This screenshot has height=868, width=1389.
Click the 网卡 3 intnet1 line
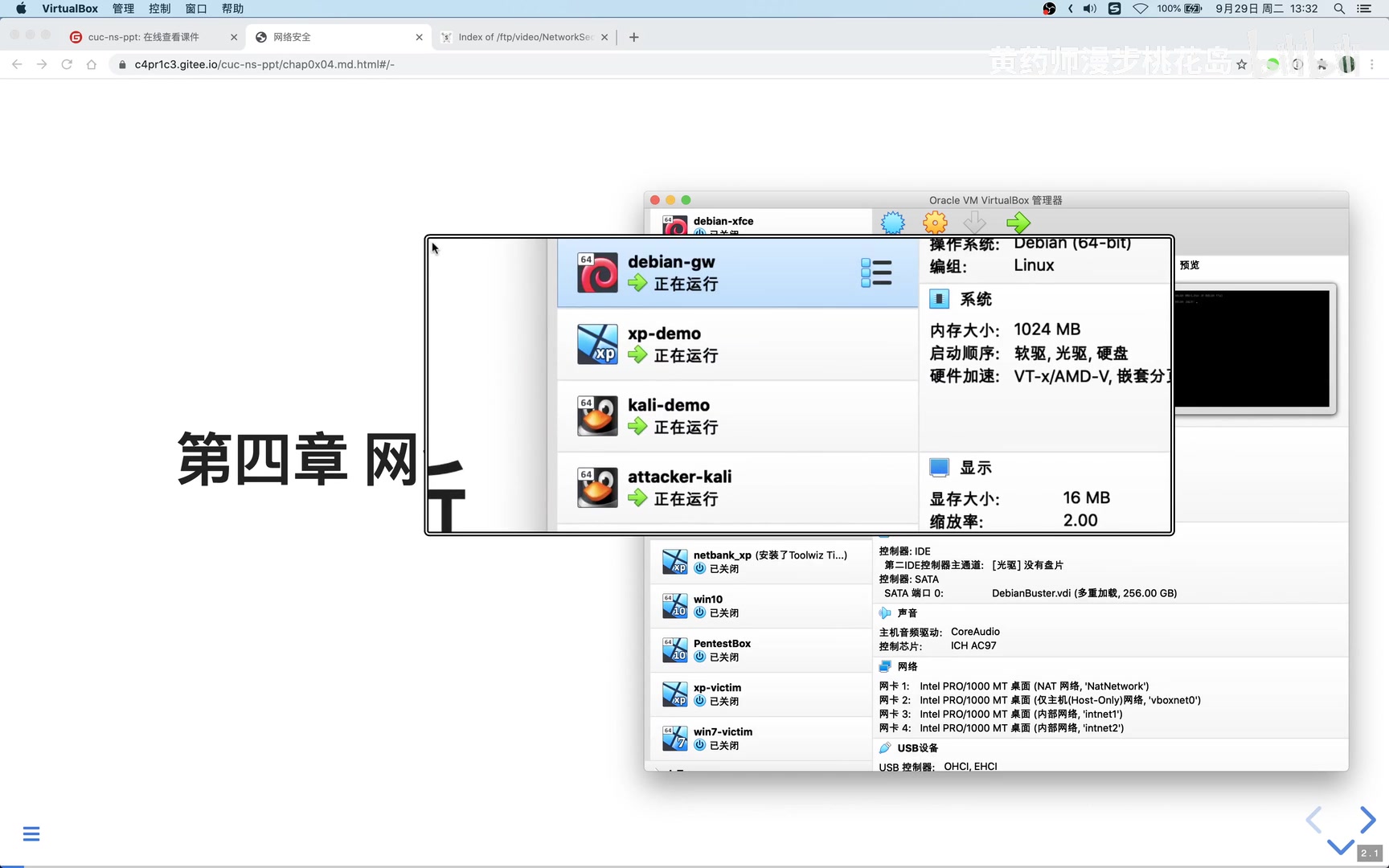click(x=1001, y=714)
